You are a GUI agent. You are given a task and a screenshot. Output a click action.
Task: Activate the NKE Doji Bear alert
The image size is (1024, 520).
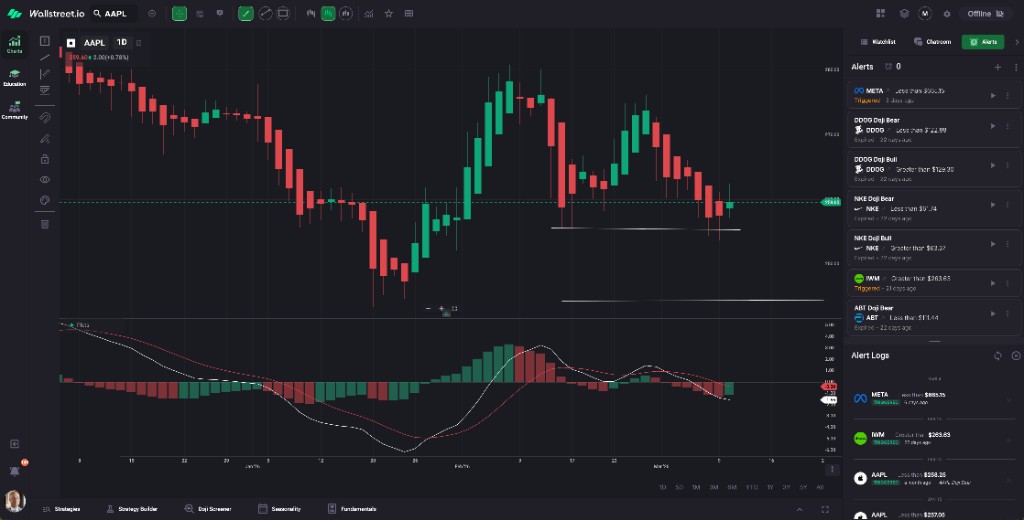(x=993, y=204)
